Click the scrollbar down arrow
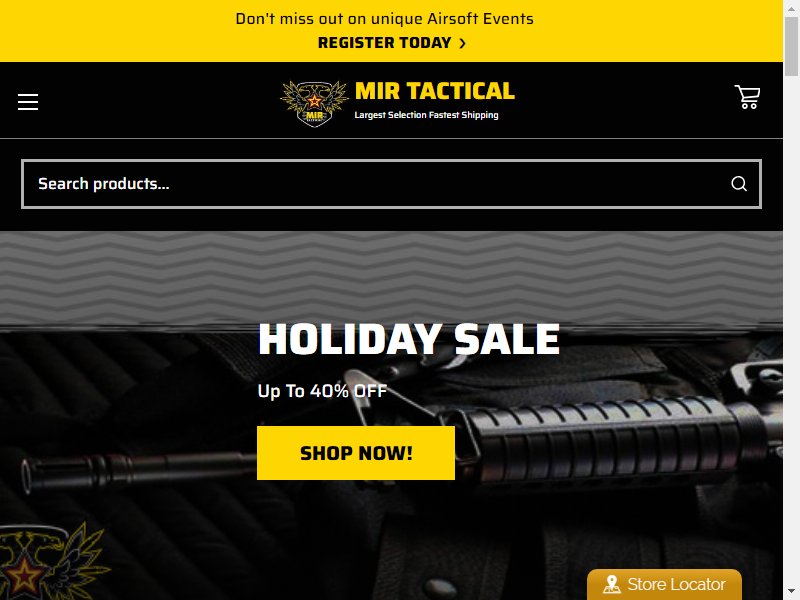The height and width of the screenshot is (600, 800). pyautogui.click(x=791, y=592)
